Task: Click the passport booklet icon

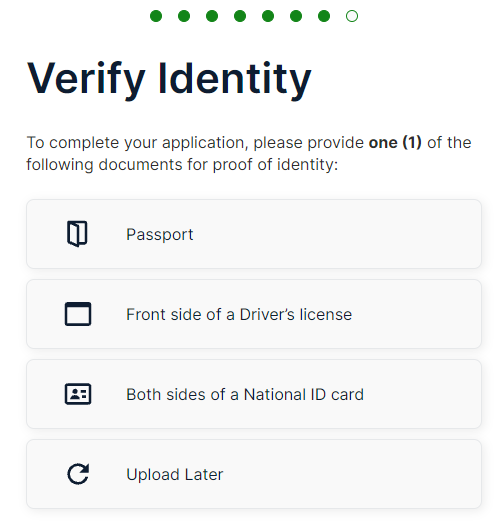Action: [x=77, y=234]
